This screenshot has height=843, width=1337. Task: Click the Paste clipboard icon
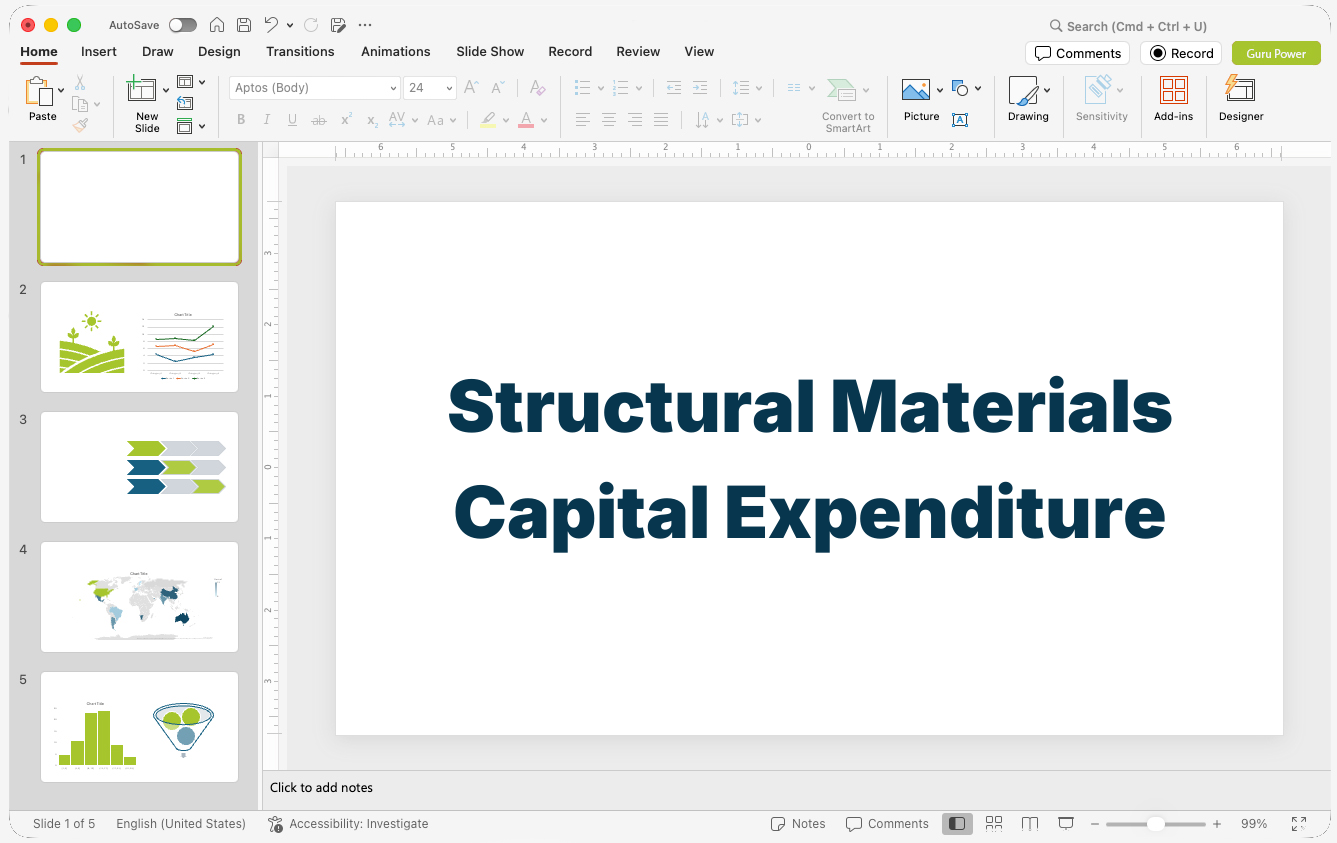pos(39,92)
